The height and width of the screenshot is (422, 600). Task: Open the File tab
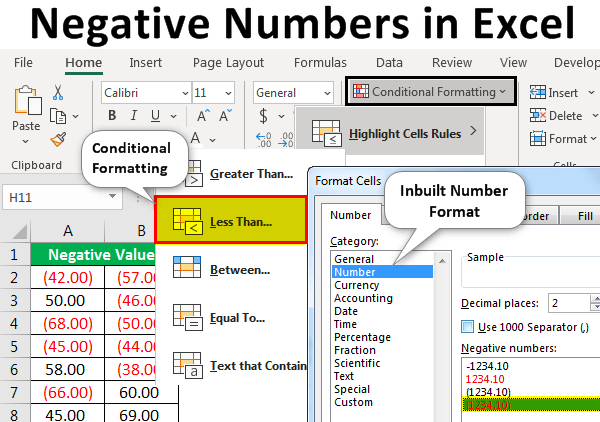coord(23,63)
